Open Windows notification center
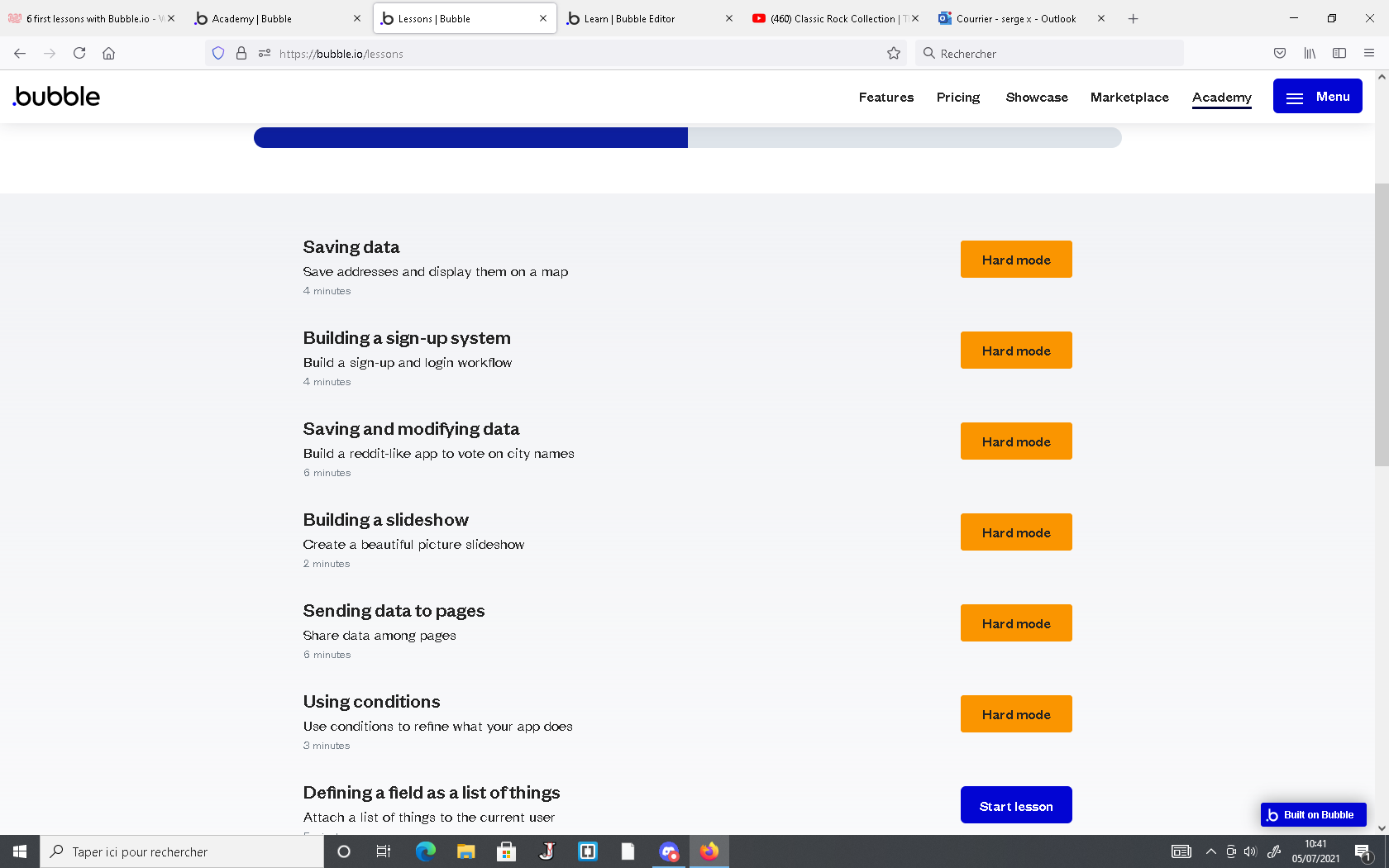The width and height of the screenshot is (1389, 868). click(x=1363, y=851)
